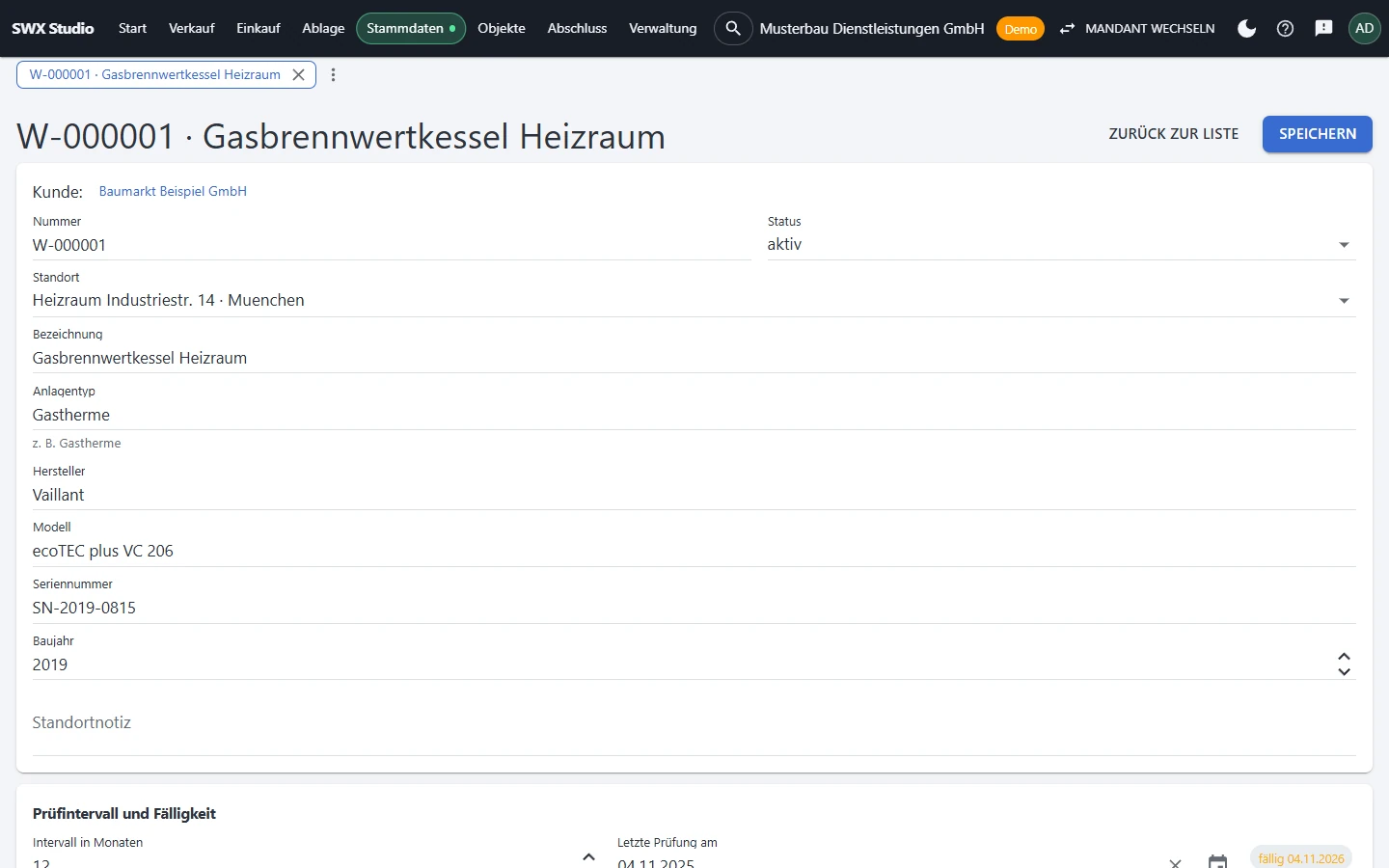This screenshot has width=1389, height=868.
Task: Decrease Baujahr with the down arrow
Action: click(1344, 671)
